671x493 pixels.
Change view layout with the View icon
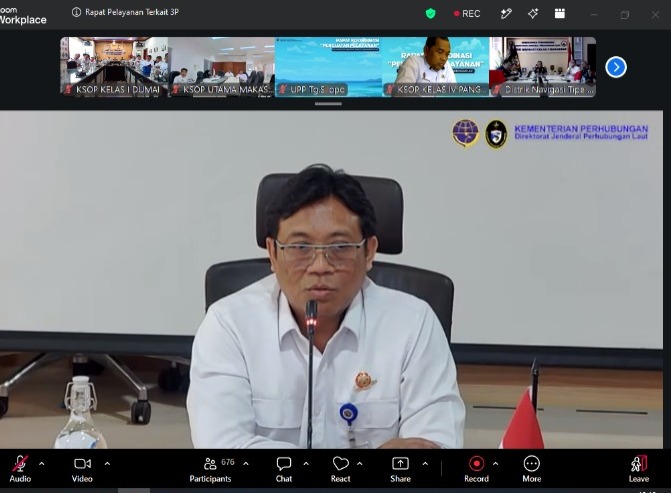tap(560, 14)
